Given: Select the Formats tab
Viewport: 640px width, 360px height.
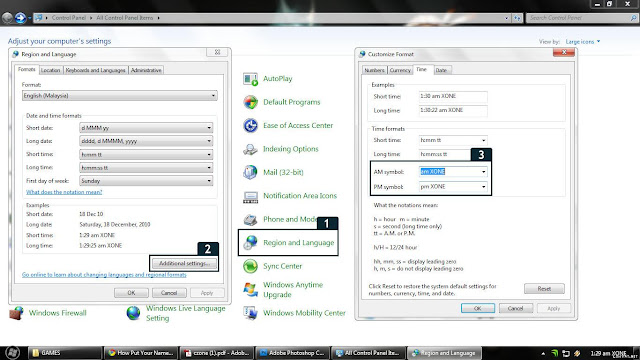Looking at the screenshot, I should click(27, 69).
